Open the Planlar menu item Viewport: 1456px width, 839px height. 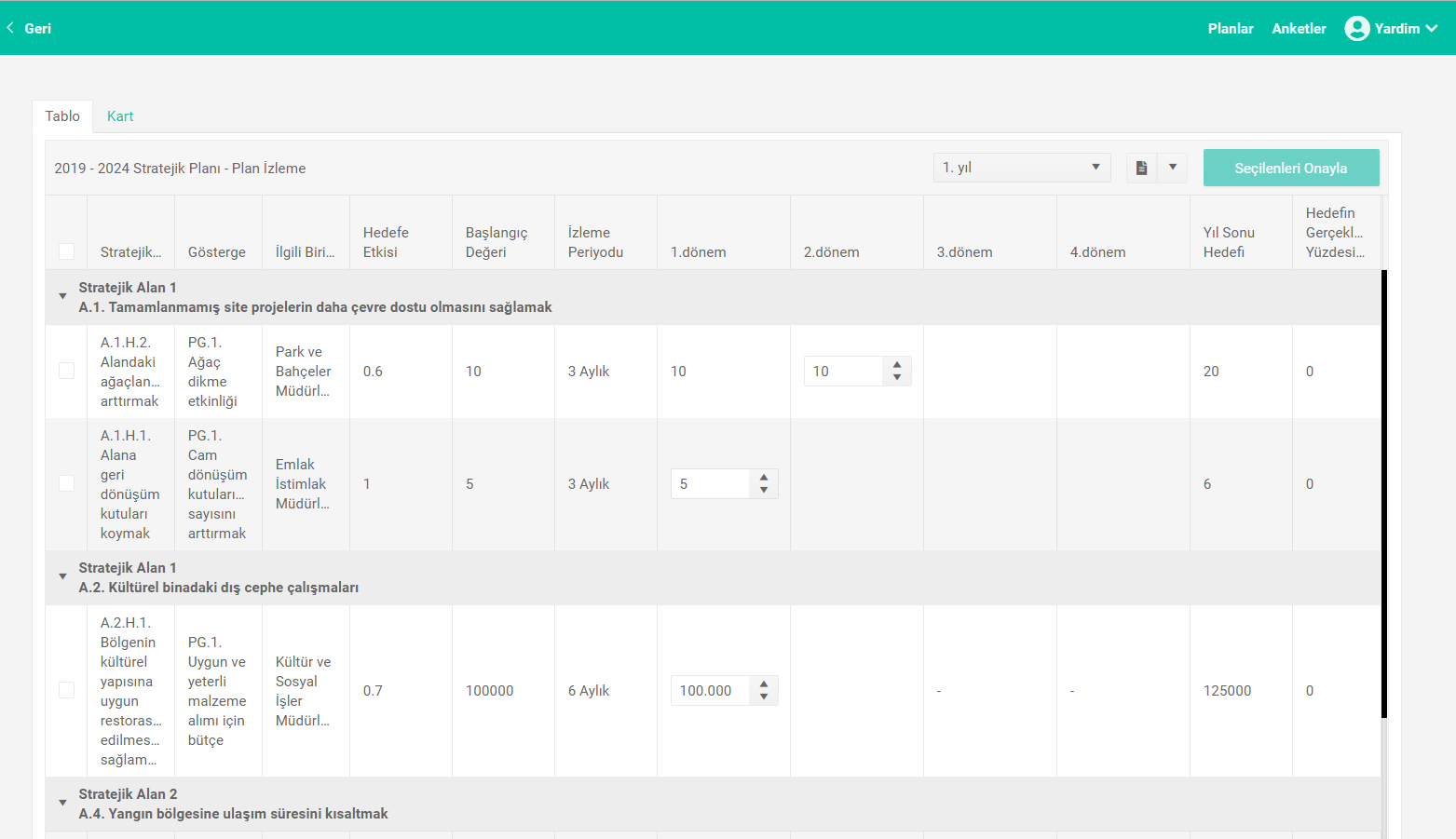(x=1230, y=29)
